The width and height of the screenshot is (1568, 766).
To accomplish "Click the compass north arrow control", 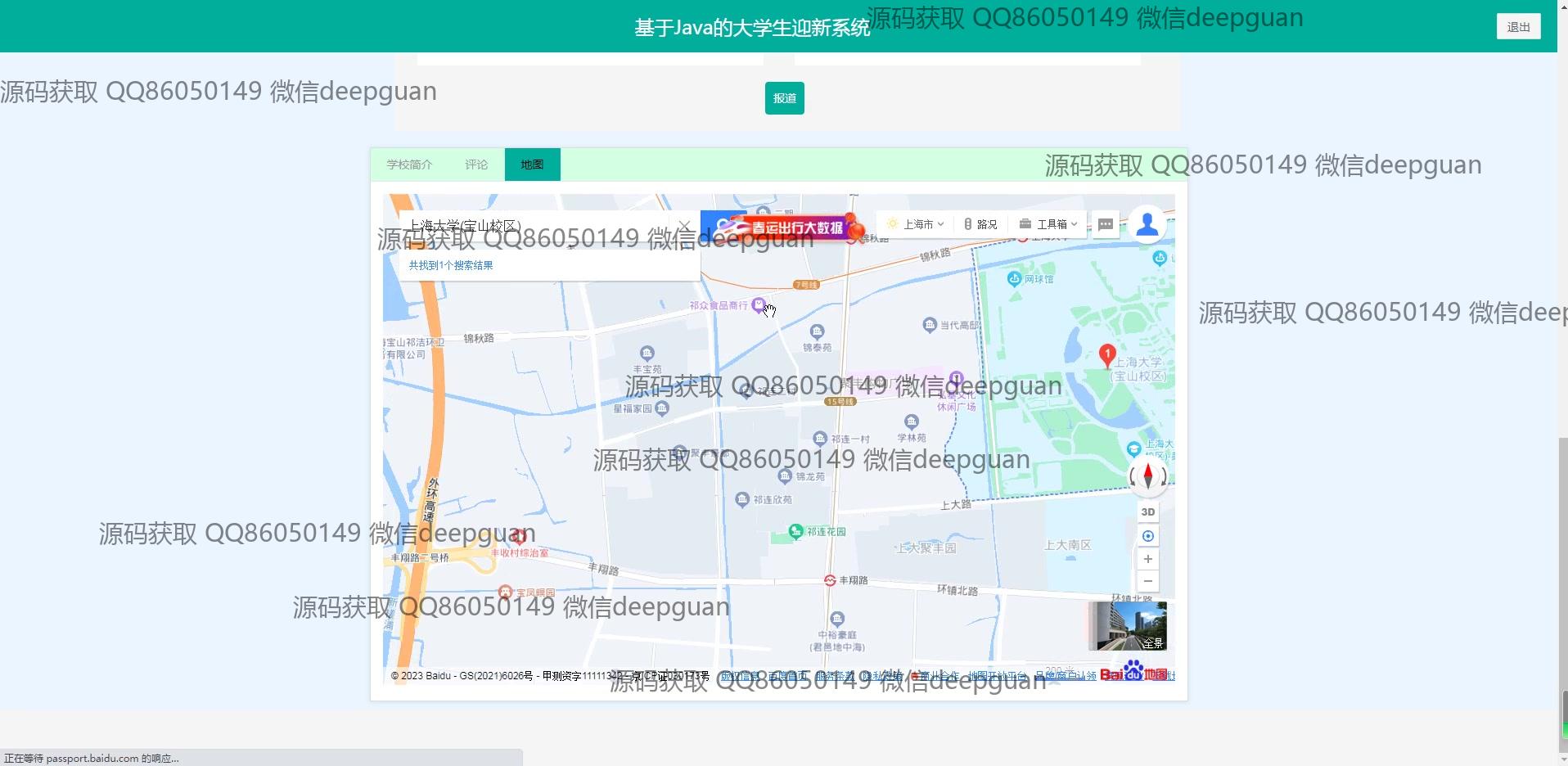I will click(1147, 475).
